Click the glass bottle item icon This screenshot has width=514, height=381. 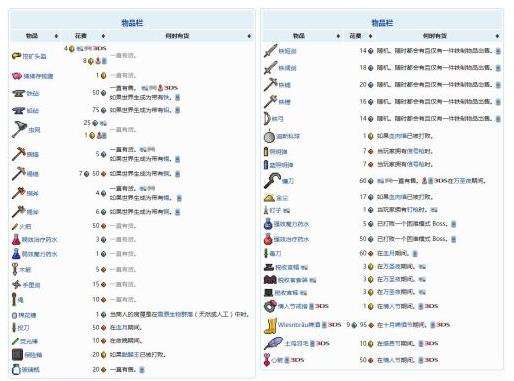[16, 369]
